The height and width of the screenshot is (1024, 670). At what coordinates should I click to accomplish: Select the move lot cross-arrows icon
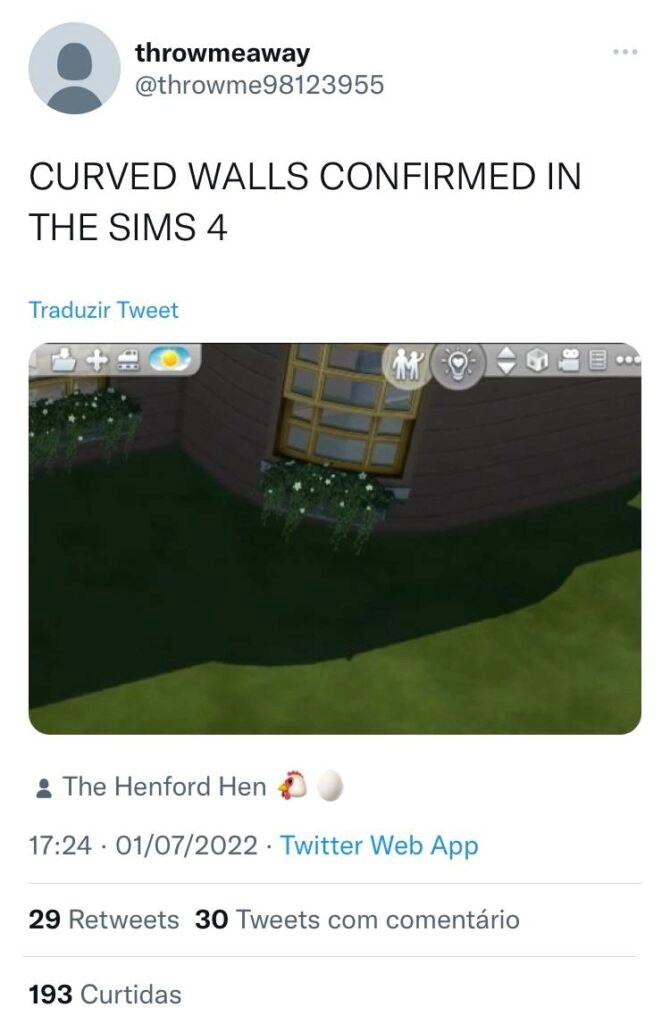(x=97, y=360)
